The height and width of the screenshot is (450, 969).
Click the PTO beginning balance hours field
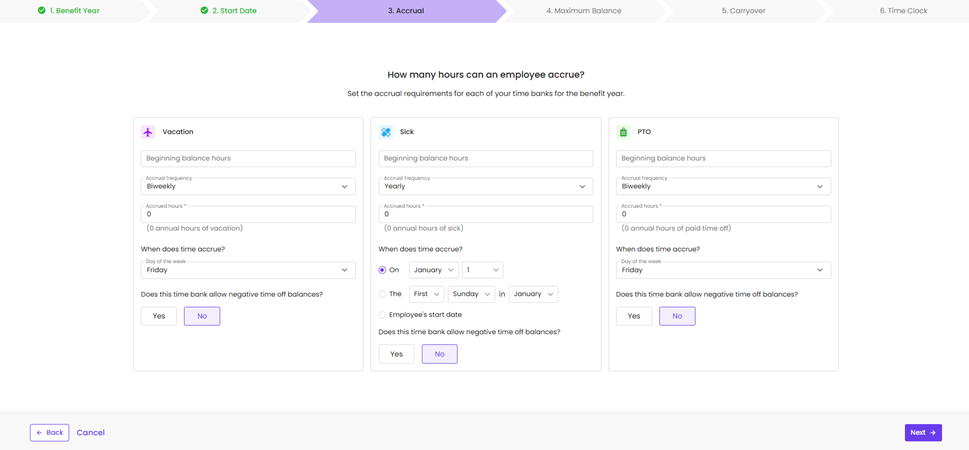tap(723, 158)
